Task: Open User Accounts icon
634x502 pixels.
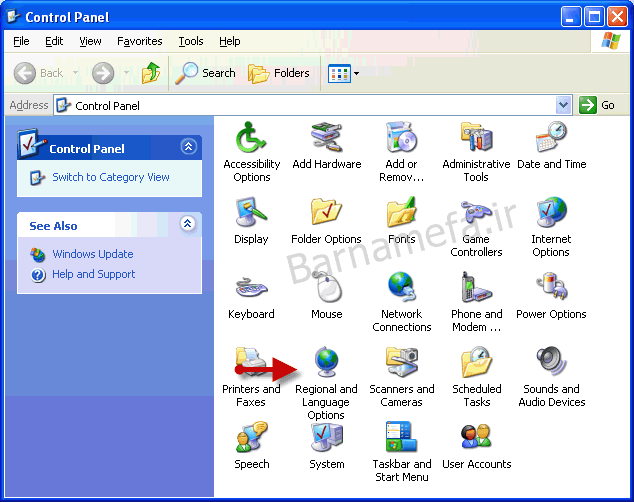Action: [476, 438]
